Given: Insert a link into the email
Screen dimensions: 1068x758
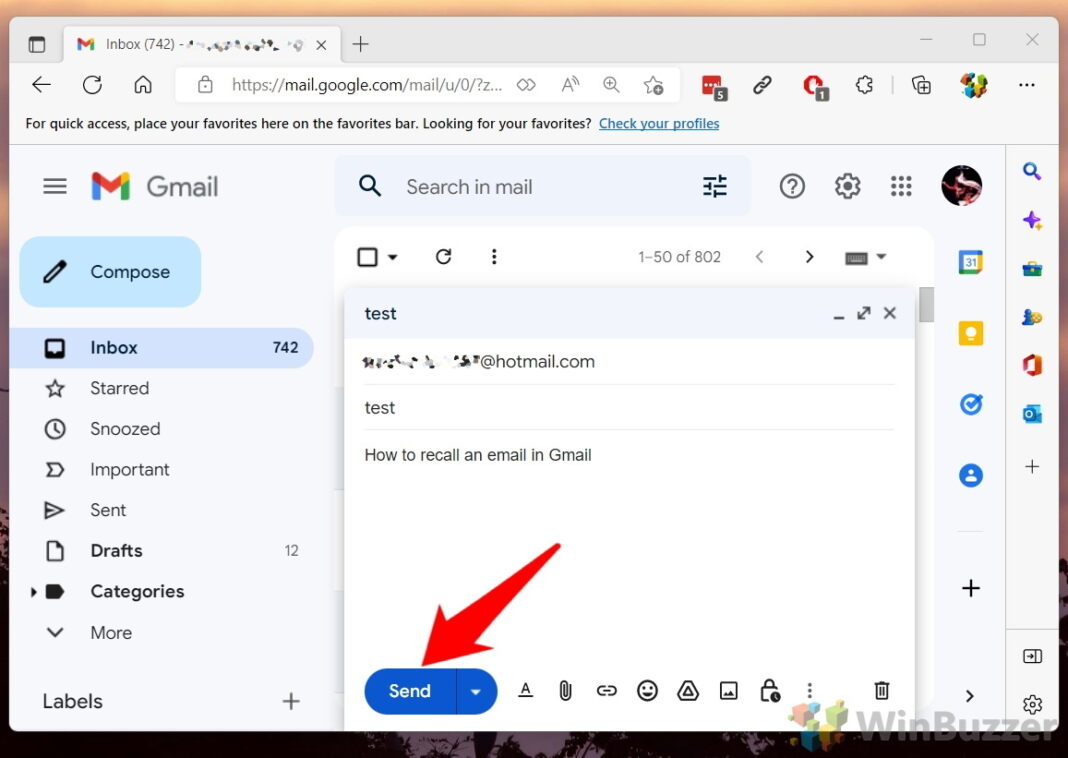Looking at the screenshot, I should tap(606, 690).
